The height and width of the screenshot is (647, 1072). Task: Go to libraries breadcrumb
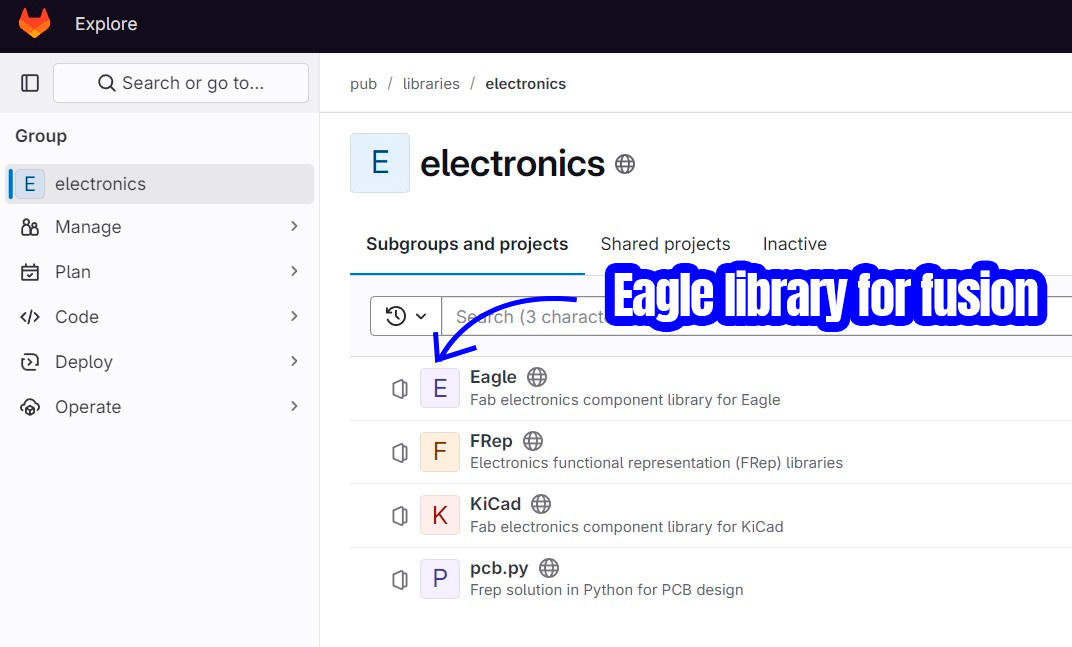click(x=431, y=84)
